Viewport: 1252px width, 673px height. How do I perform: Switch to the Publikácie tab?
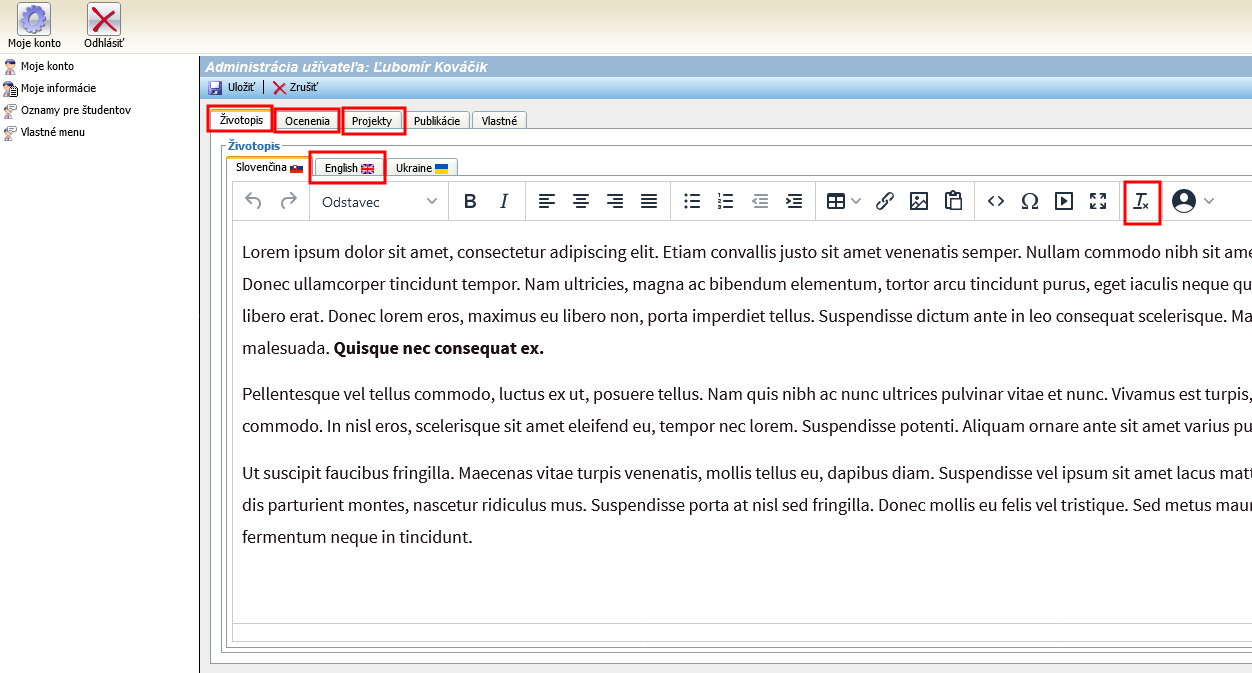[437, 121]
